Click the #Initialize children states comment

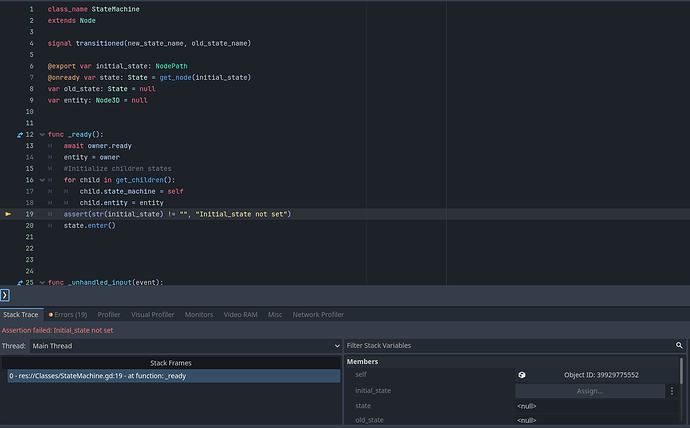[x=117, y=168]
